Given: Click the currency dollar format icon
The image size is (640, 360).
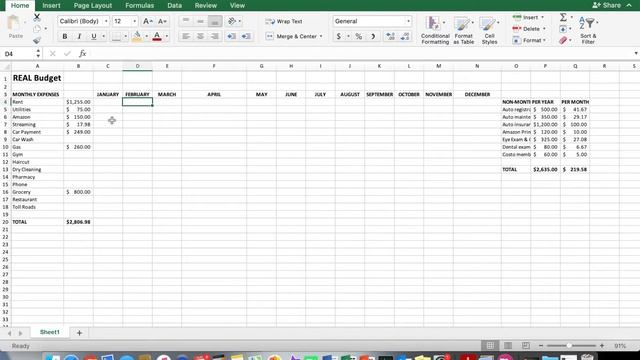Looking at the screenshot, I should [x=338, y=36].
